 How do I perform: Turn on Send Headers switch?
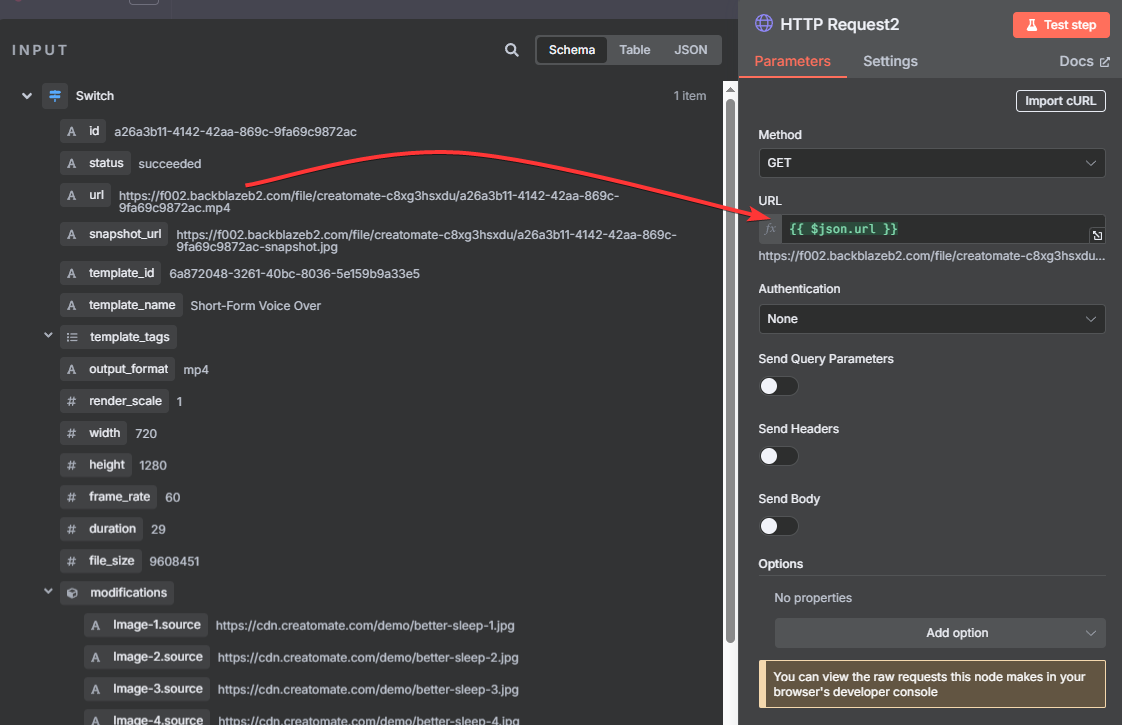[778, 456]
